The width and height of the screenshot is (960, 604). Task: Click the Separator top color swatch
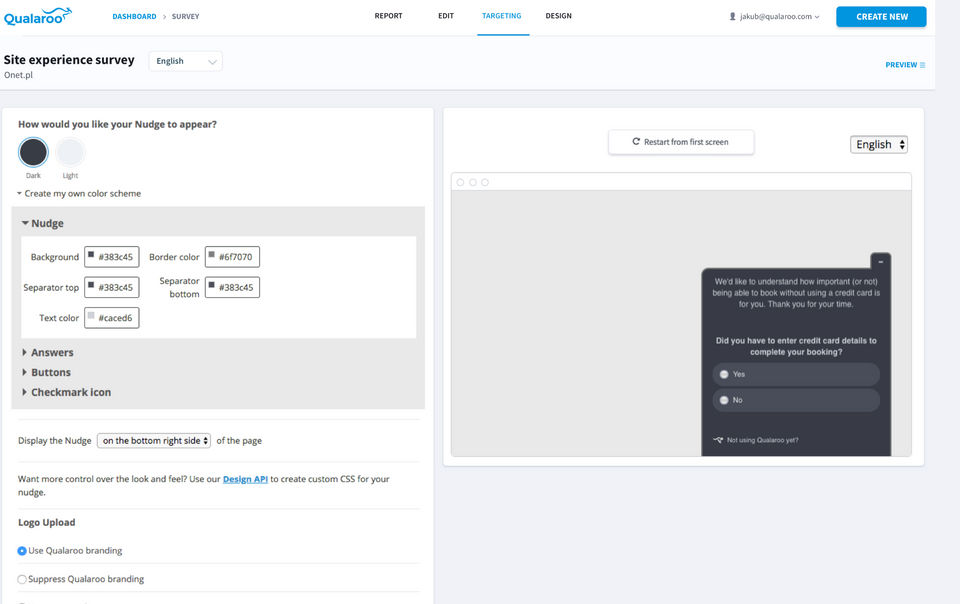[x=91, y=285]
